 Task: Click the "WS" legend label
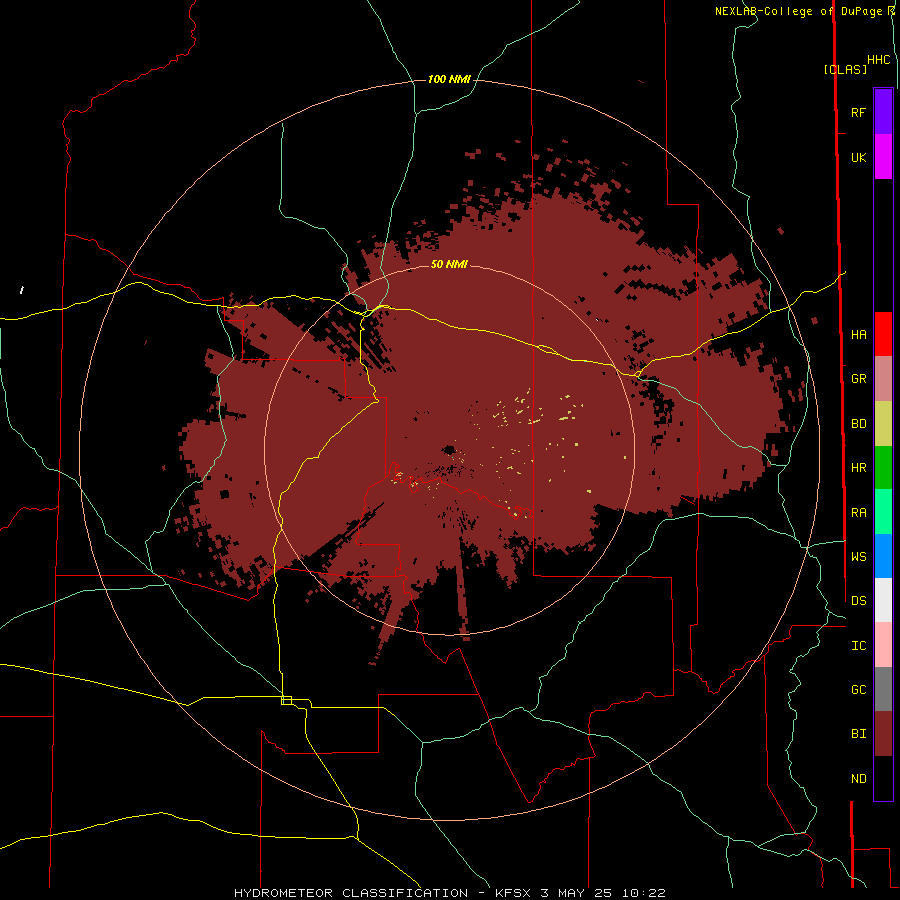(x=858, y=556)
